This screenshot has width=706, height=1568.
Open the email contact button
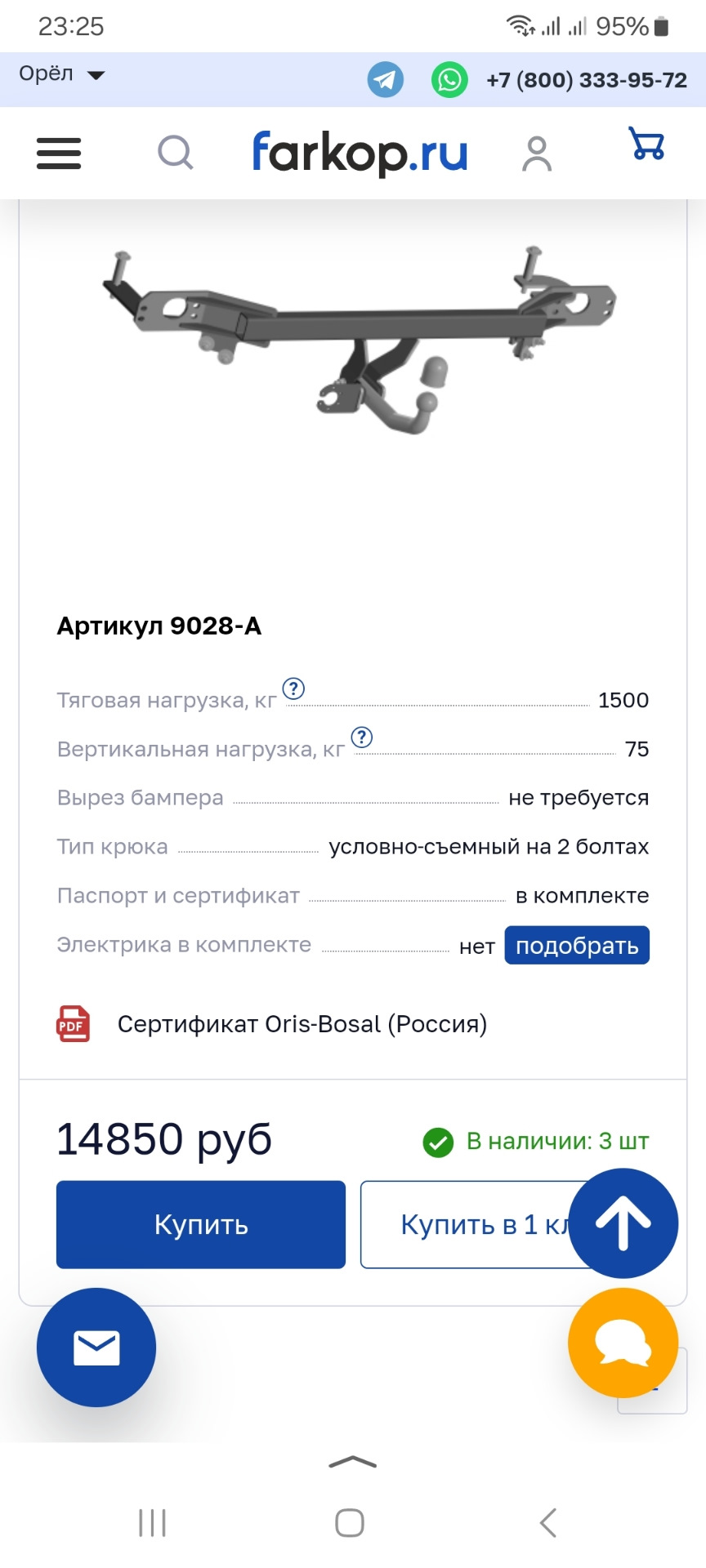96,1347
